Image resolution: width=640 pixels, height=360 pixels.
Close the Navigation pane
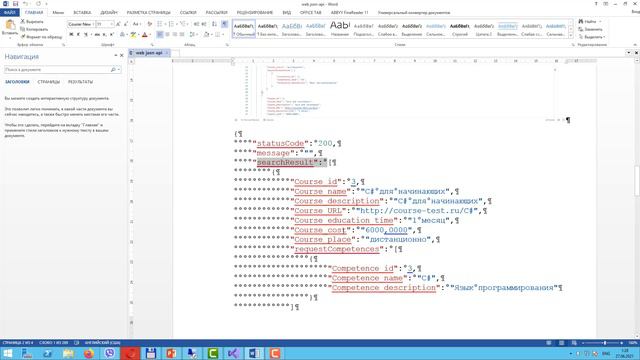click(x=122, y=55)
